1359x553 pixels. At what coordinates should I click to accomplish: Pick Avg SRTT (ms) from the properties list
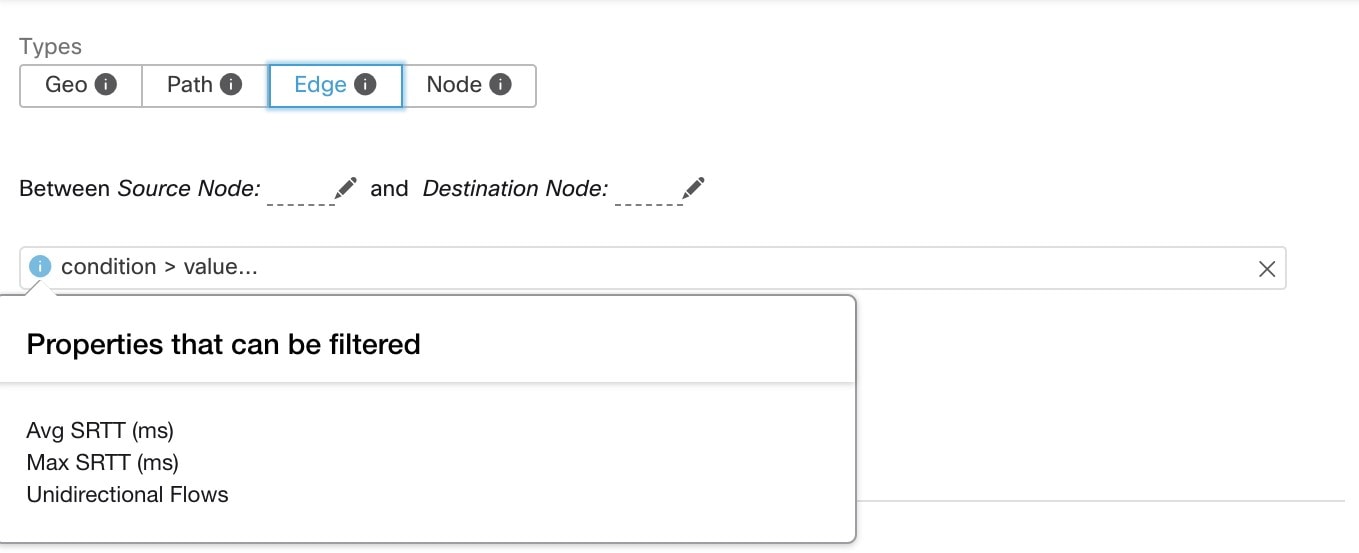pos(100,431)
